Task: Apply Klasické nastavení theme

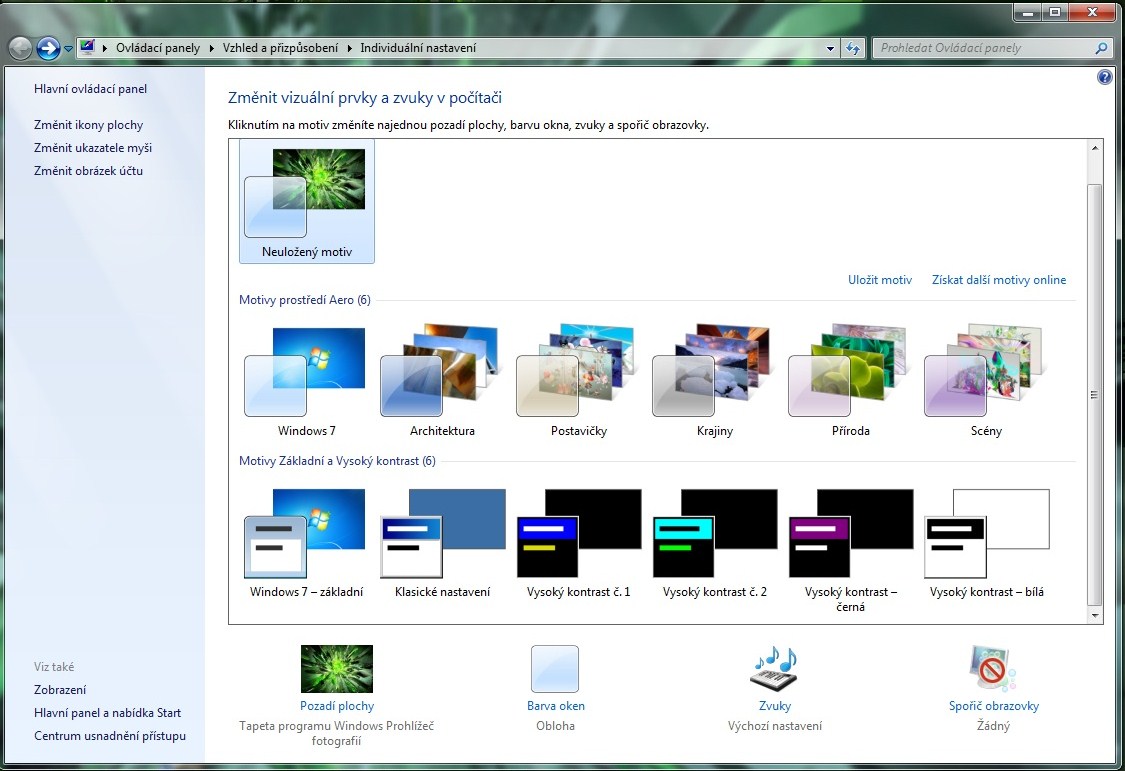Action: click(442, 543)
